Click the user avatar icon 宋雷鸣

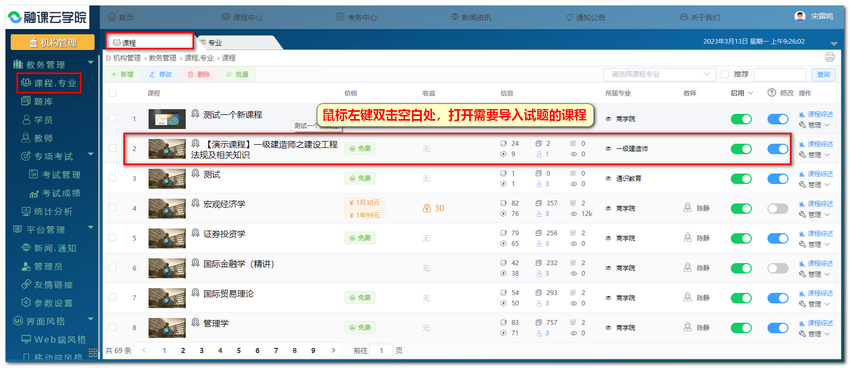800,17
